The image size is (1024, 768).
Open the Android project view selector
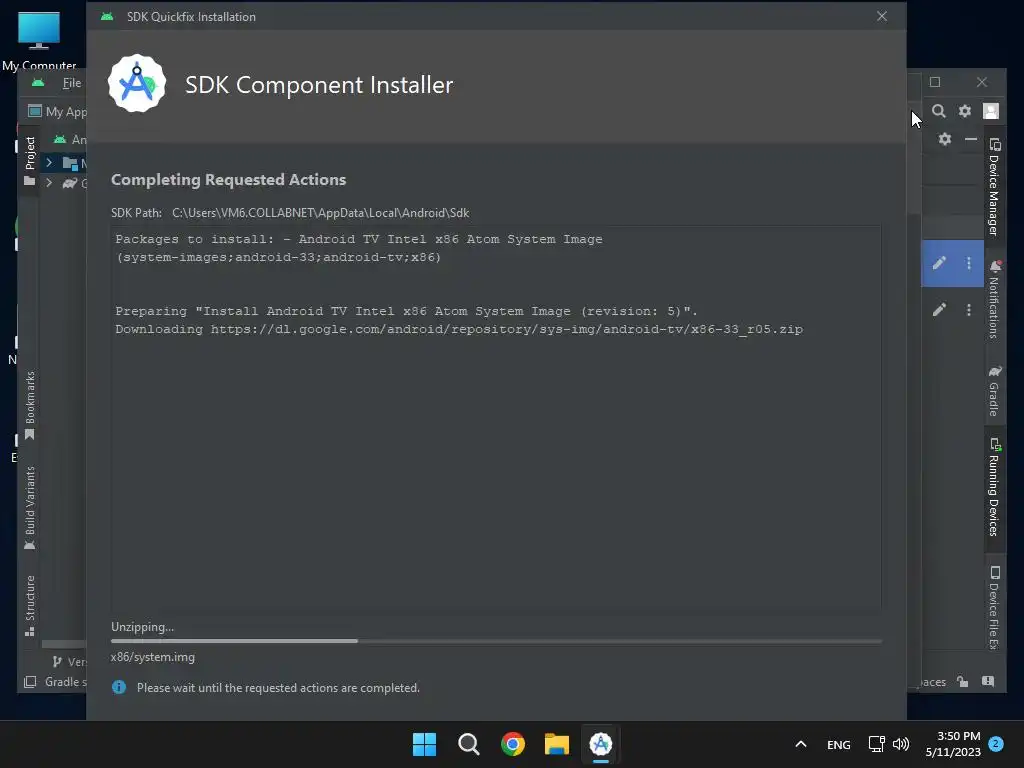click(x=70, y=139)
